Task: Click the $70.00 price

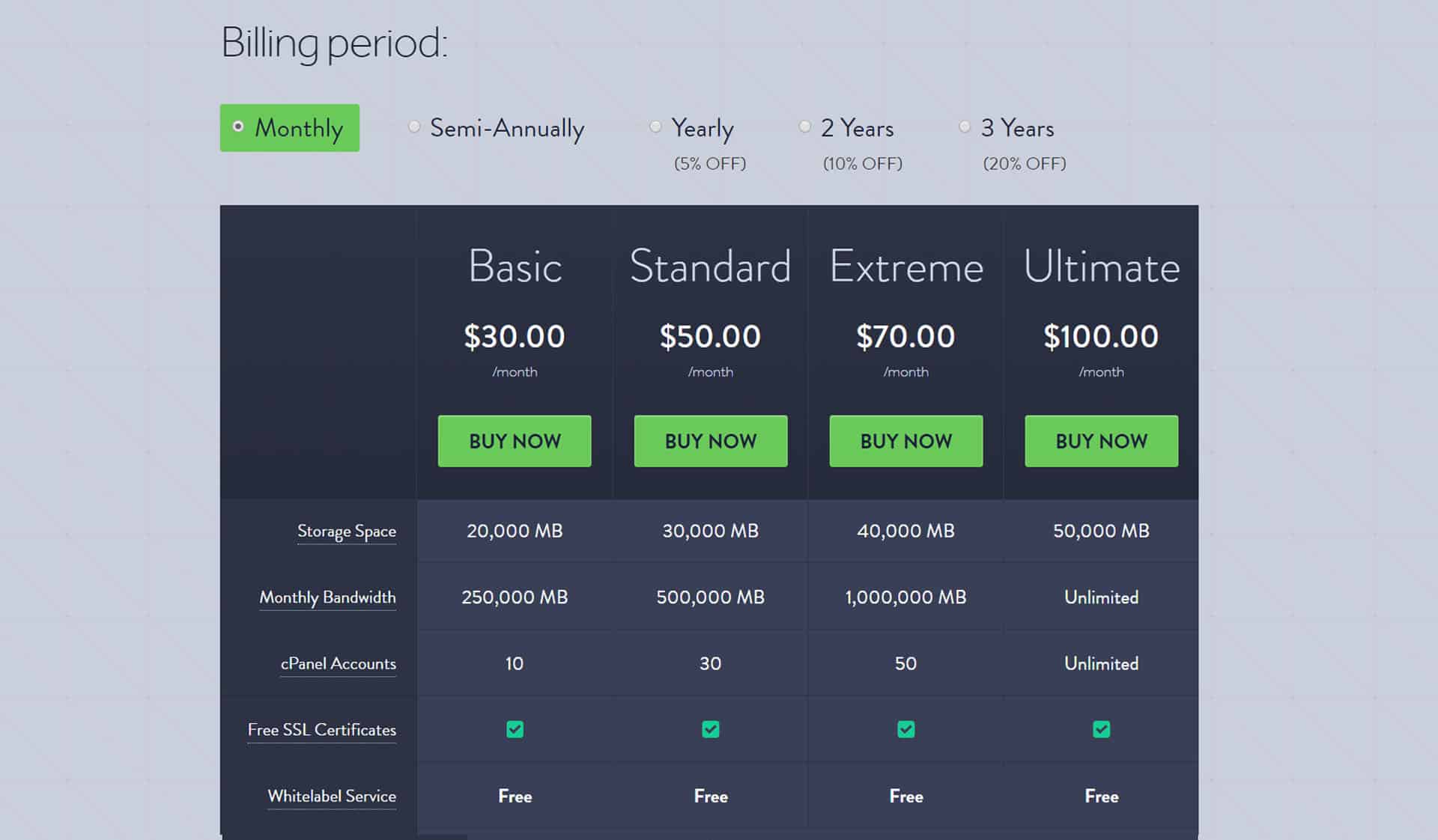Action: [x=906, y=336]
